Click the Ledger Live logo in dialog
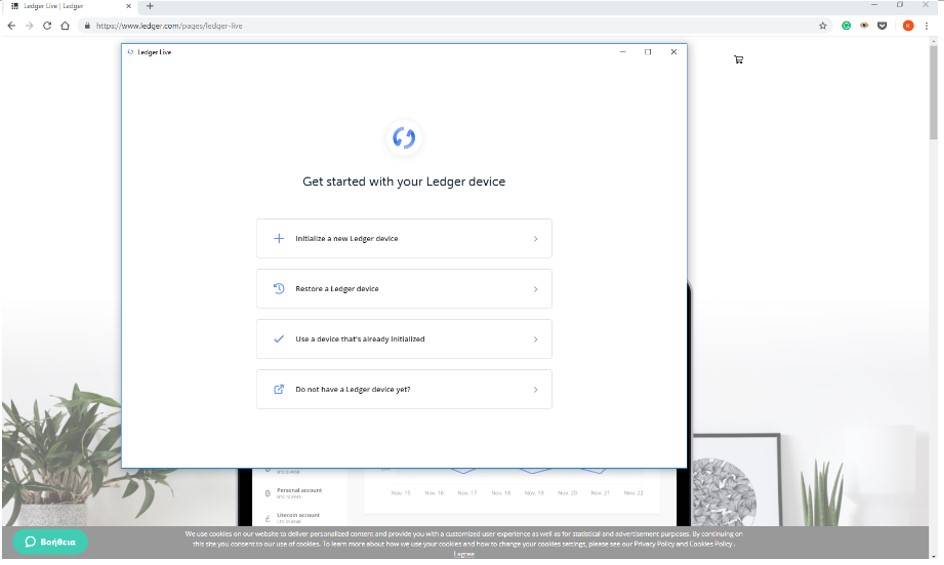 [404, 137]
